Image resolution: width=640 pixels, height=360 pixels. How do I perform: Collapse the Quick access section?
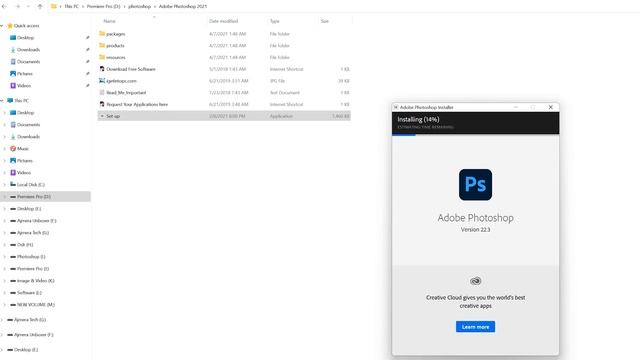(2, 26)
